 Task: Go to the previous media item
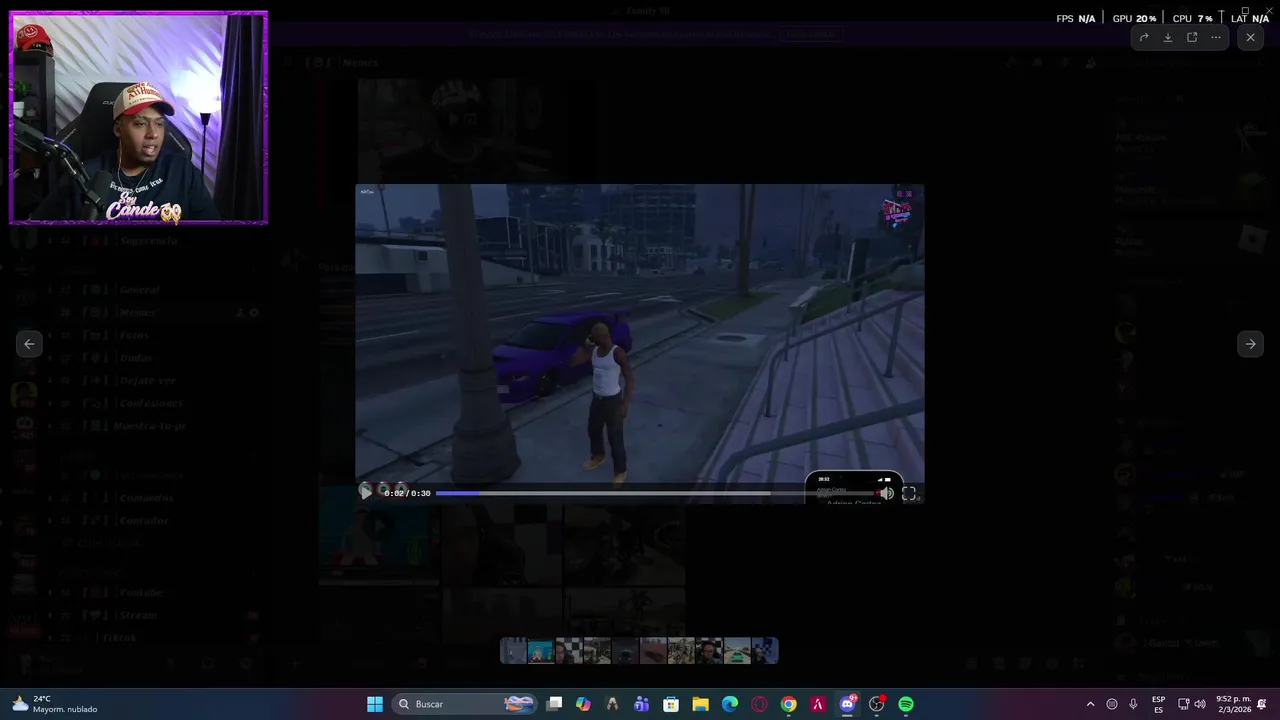click(x=29, y=344)
